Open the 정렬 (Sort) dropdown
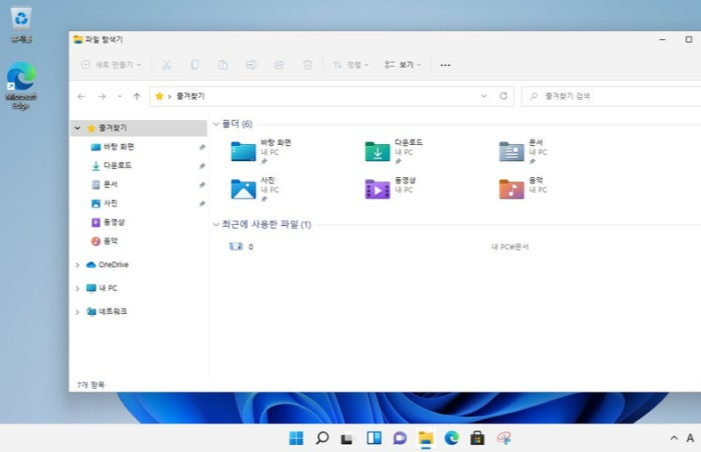701x452 pixels. coord(351,65)
